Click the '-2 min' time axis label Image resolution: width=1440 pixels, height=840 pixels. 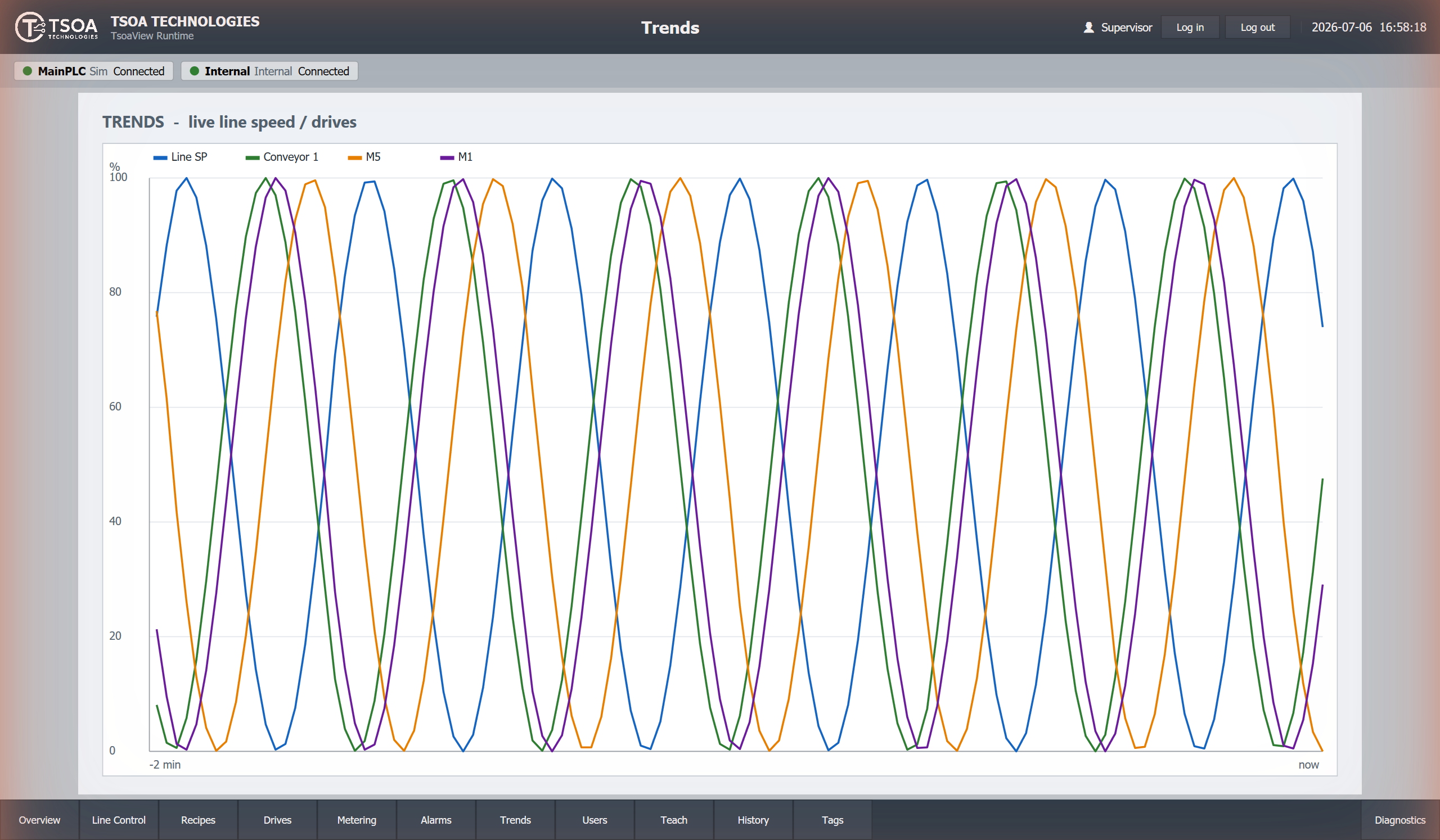[x=165, y=765]
